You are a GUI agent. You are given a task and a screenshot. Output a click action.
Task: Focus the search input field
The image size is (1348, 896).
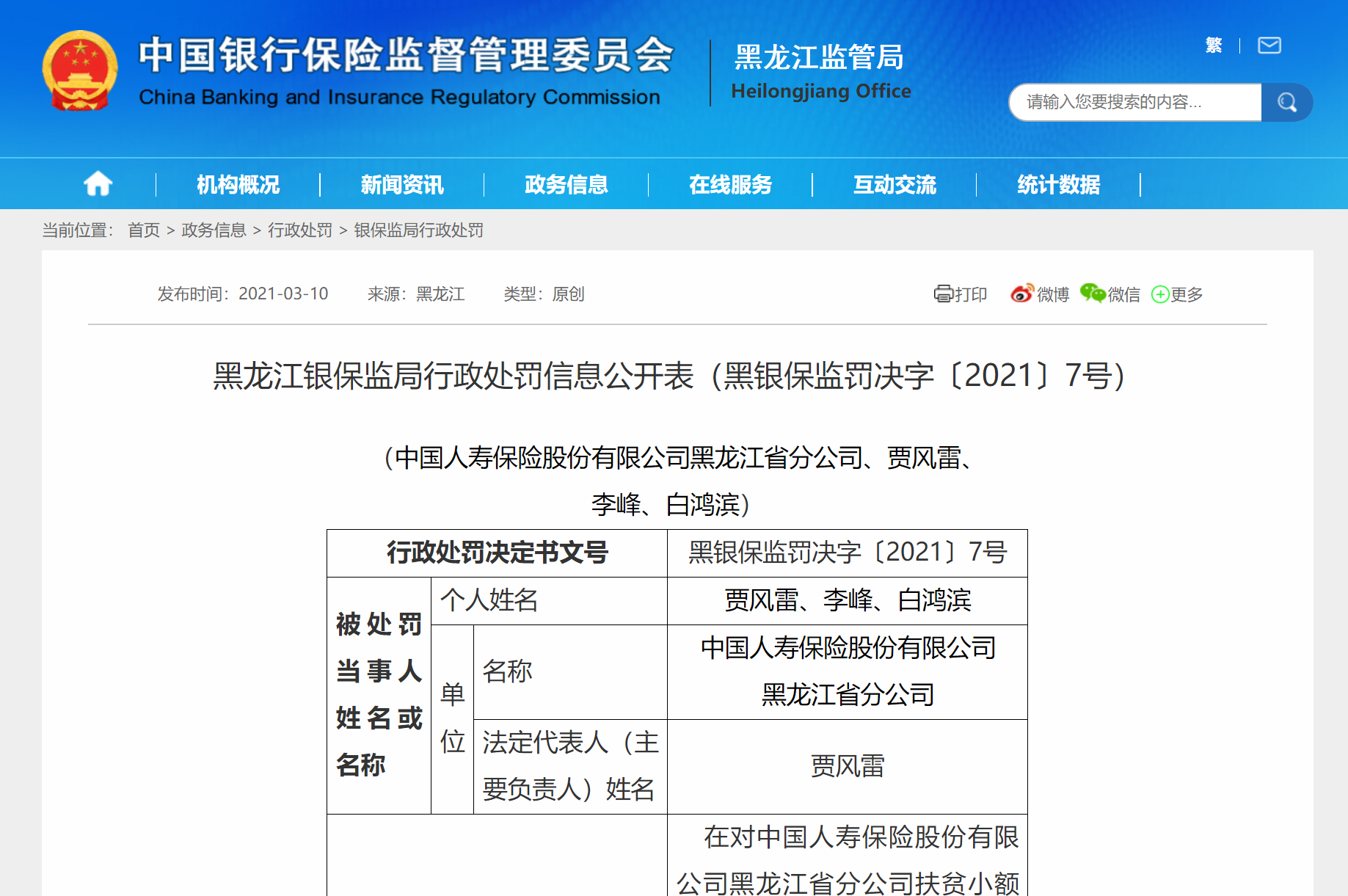(x=1135, y=102)
